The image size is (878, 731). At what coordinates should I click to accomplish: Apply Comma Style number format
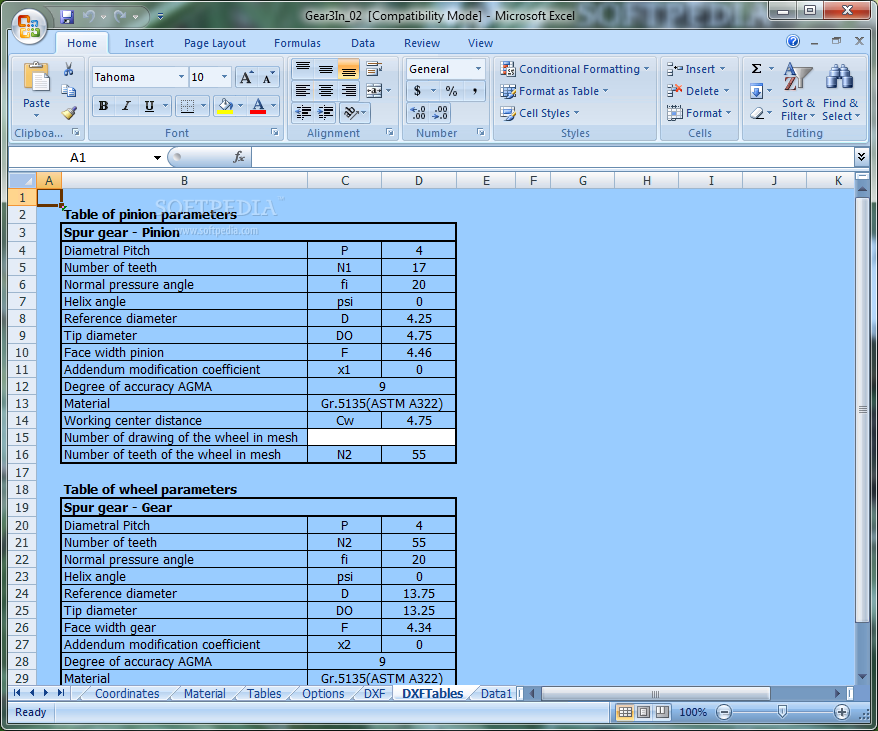pyautogui.click(x=474, y=91)
